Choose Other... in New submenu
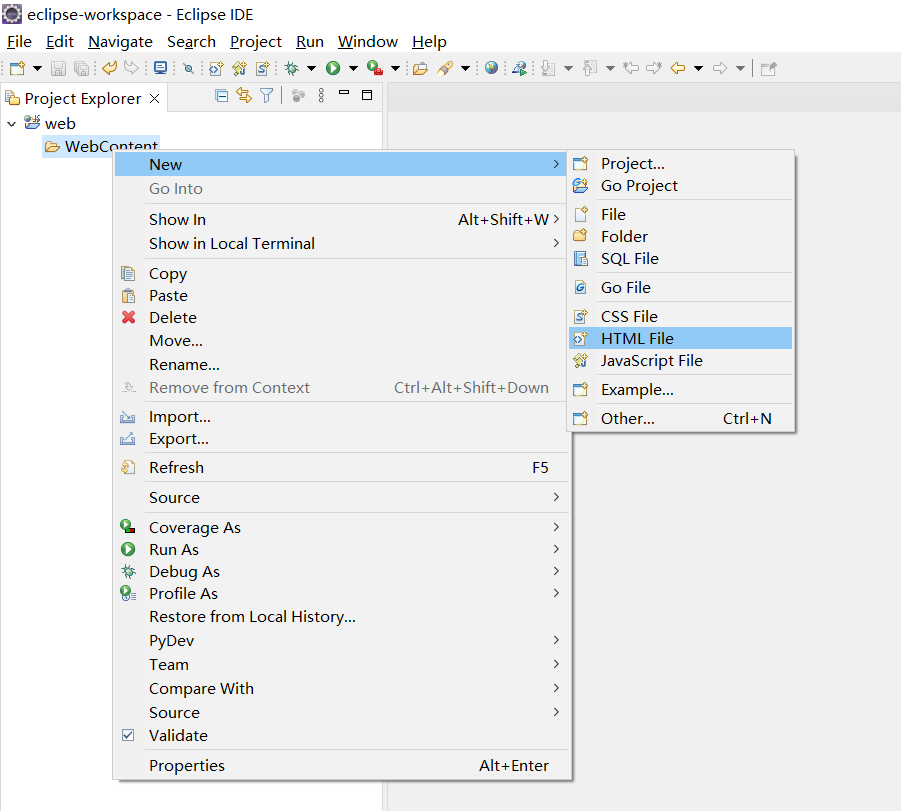 tap(680, 418)
